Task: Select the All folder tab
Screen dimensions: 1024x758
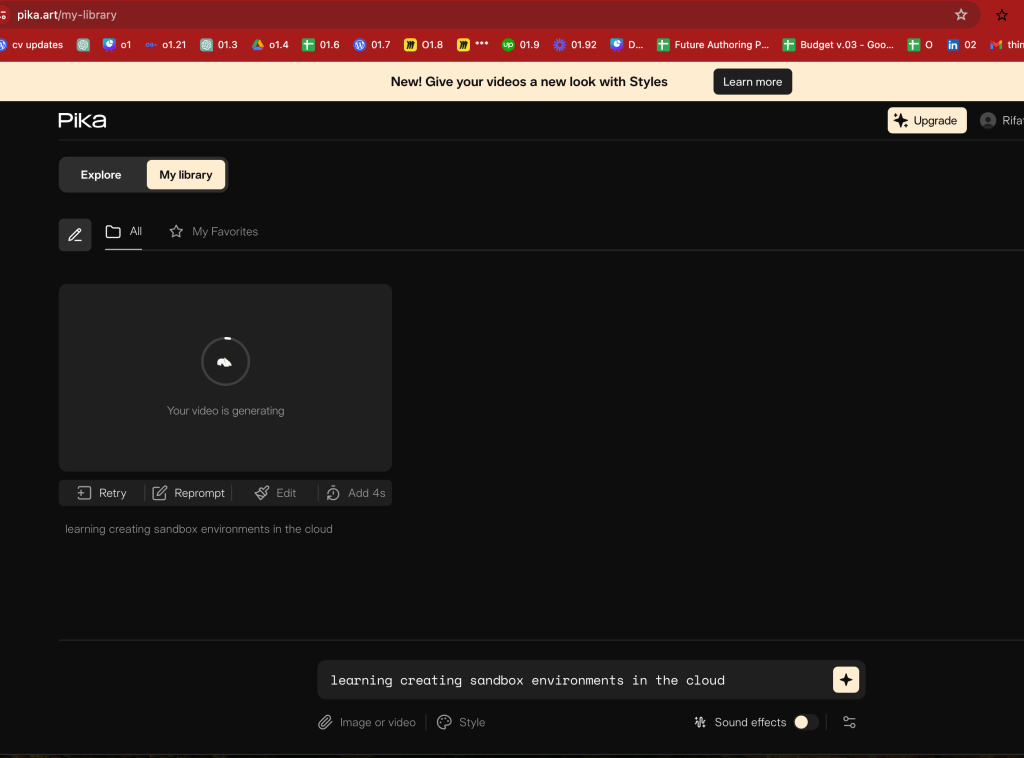Action: [x=123, y=232]
